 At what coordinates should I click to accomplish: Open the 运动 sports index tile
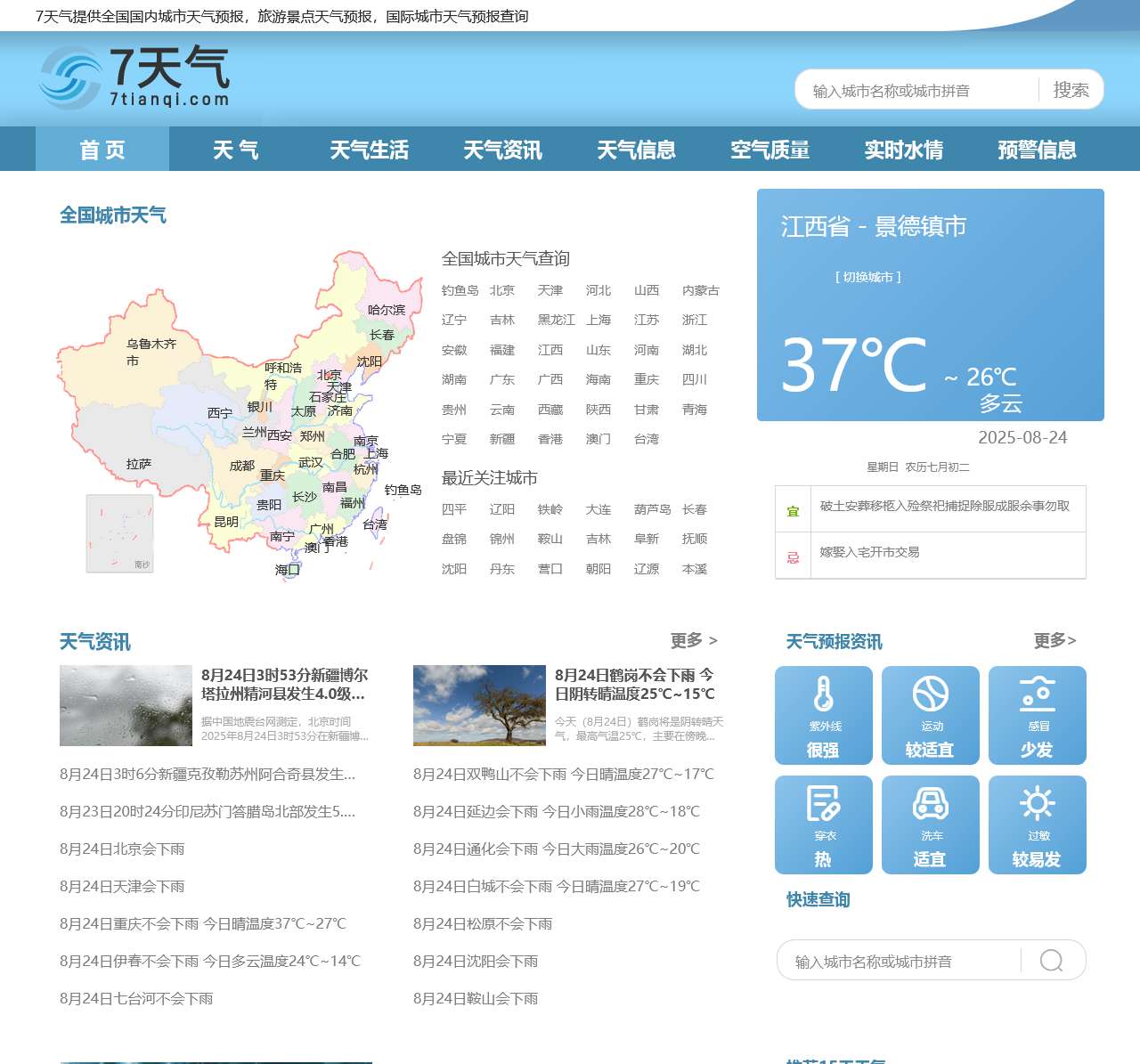click(x=931, y=715)
